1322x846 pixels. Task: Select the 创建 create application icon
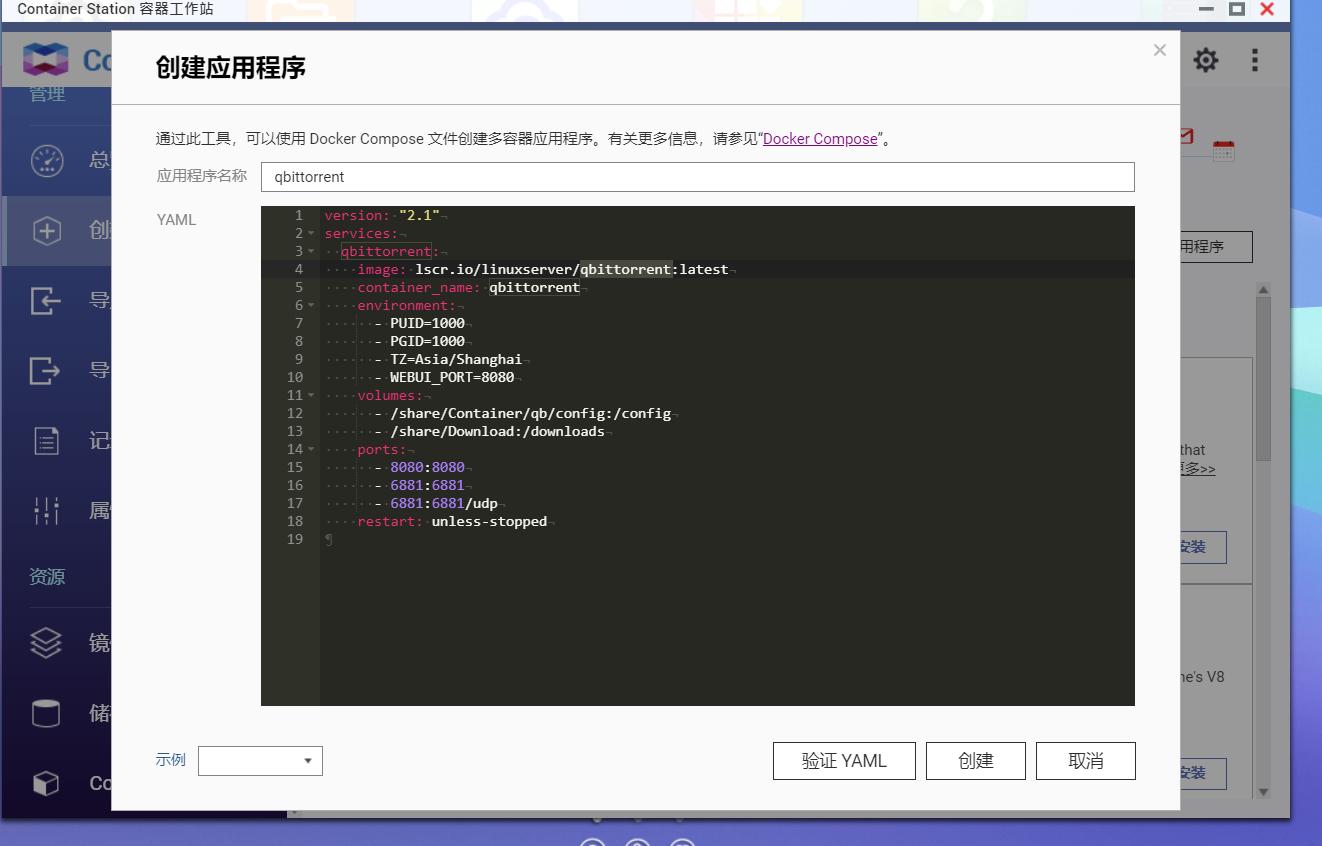(46, 230)
